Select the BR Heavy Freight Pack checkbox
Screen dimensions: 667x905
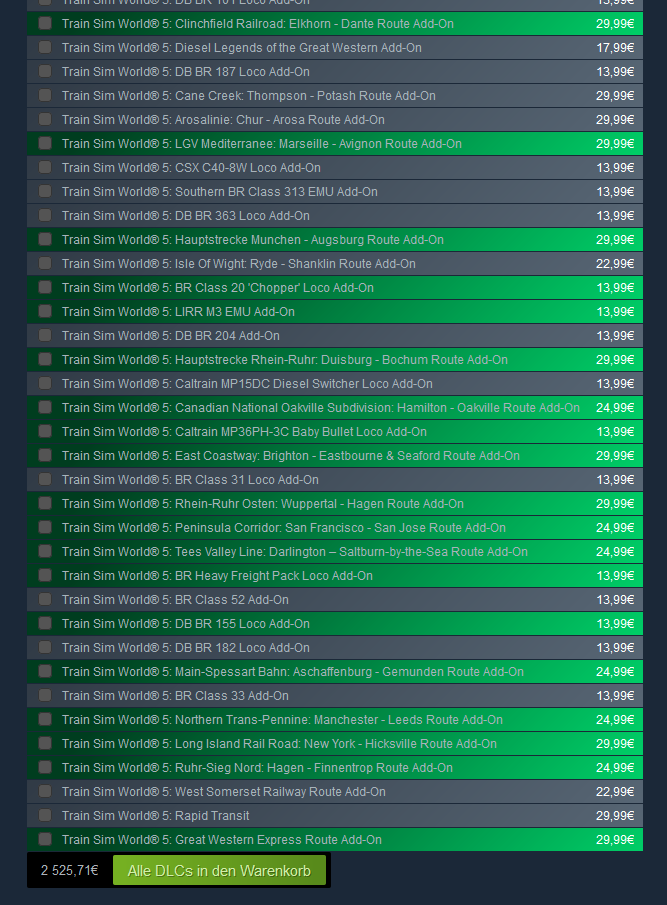45,575
